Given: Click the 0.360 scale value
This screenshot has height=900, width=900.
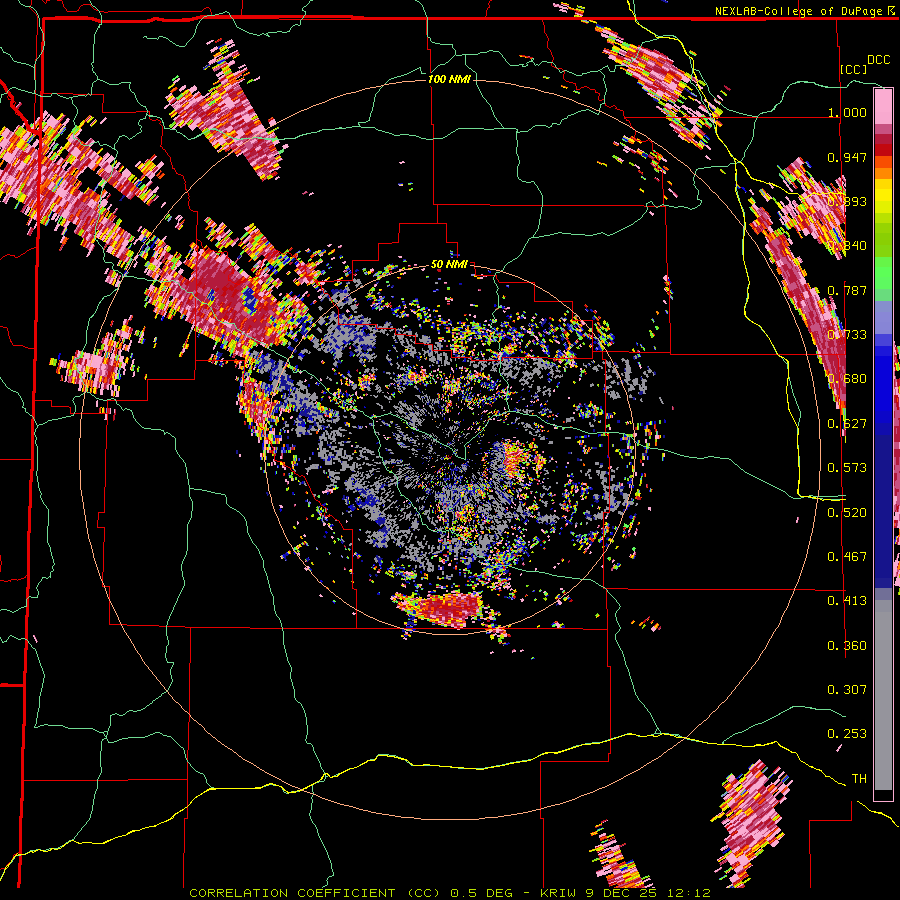Looking at the screenshot, I should (x=847, y=646).
